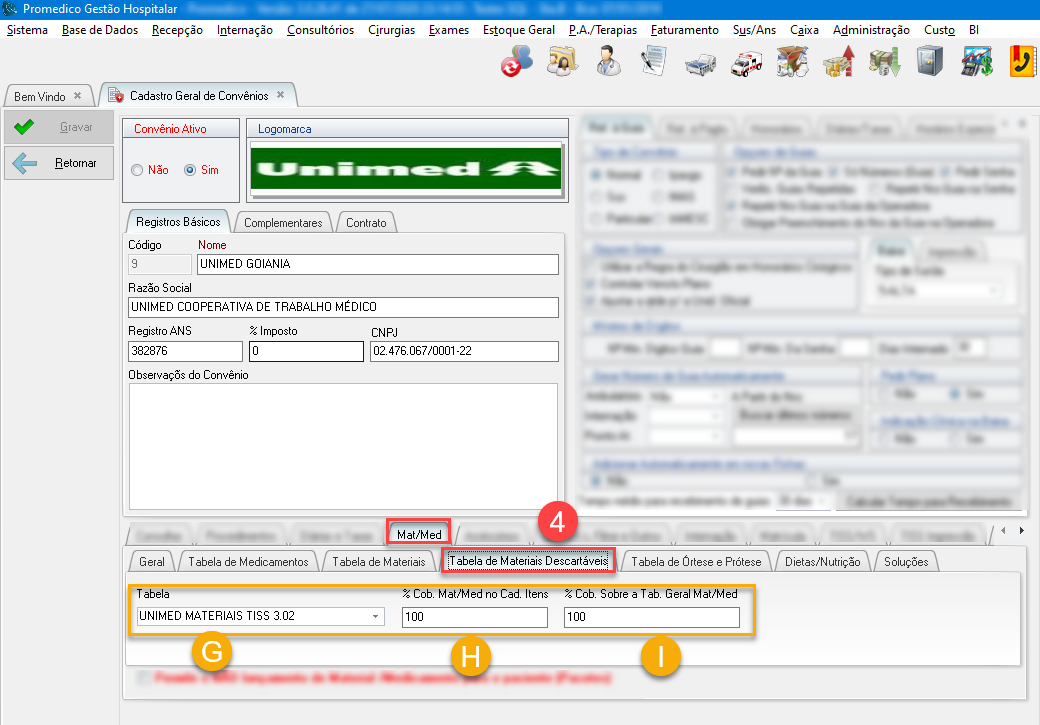The height and width of the screenshot is (725, 1040).
Task: Open the Faturamento menu
Action: tap(684, 30)
